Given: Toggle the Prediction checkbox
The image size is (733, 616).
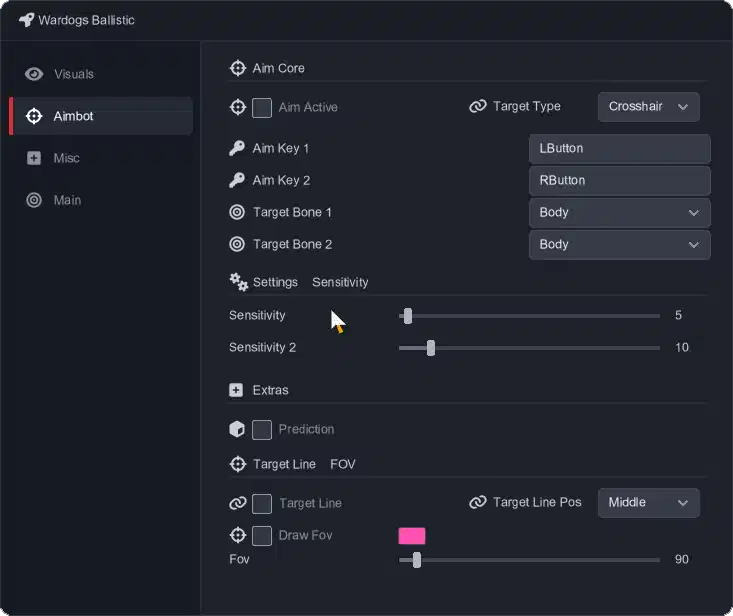Looking at the screenshot, I should 262,430.
